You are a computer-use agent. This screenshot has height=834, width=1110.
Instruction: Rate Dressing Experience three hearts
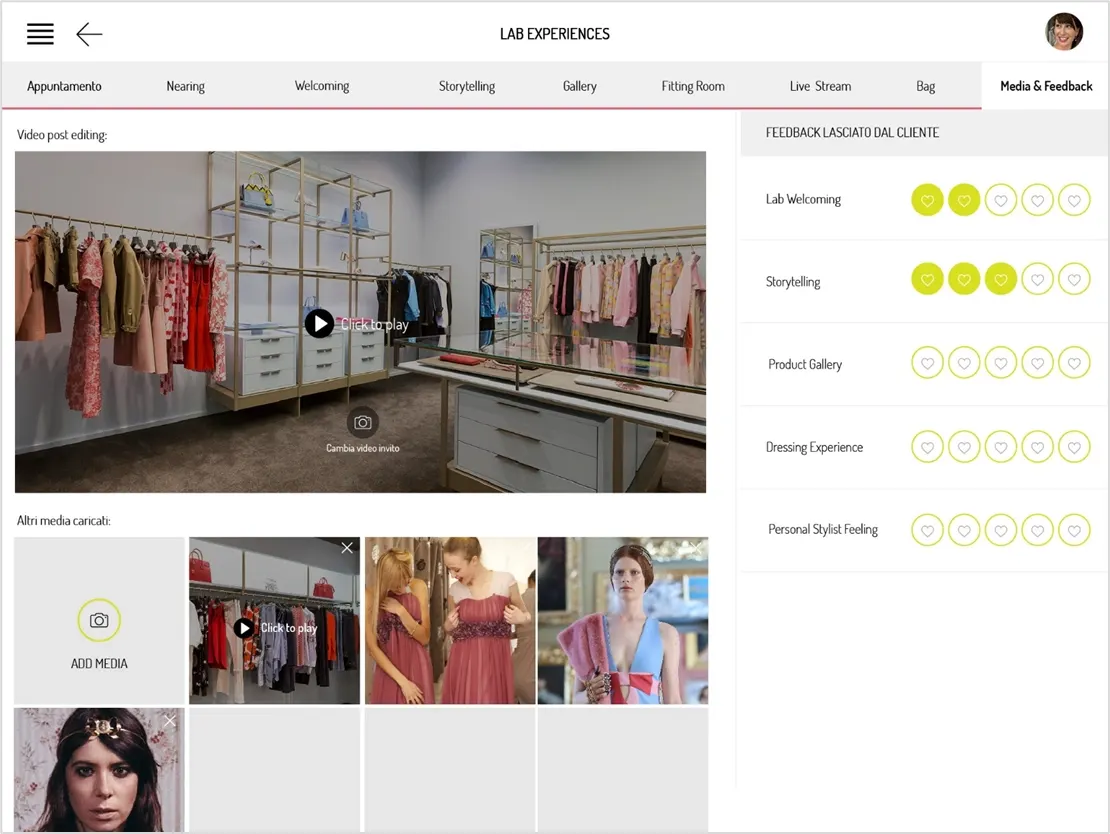pyautogui.click(x=1000, y=447)
